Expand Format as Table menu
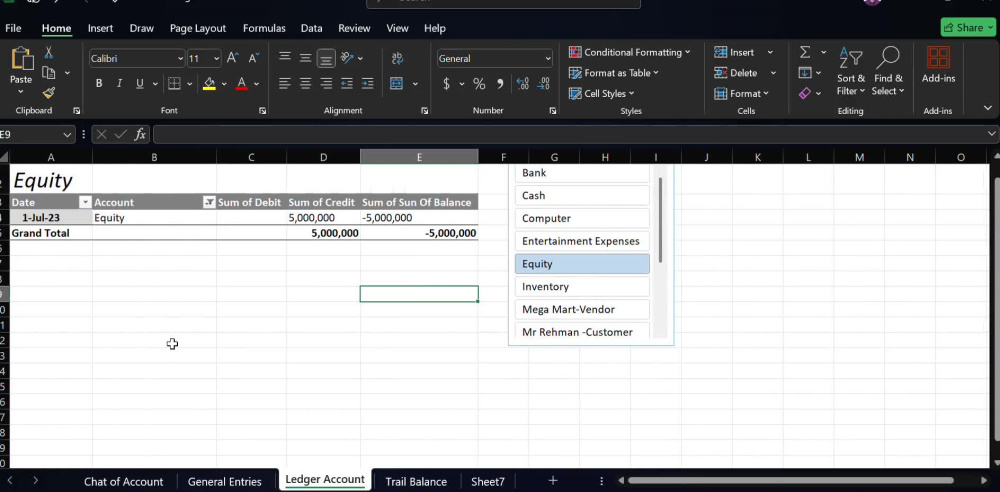1000x492 pixels. click(613, 73)
